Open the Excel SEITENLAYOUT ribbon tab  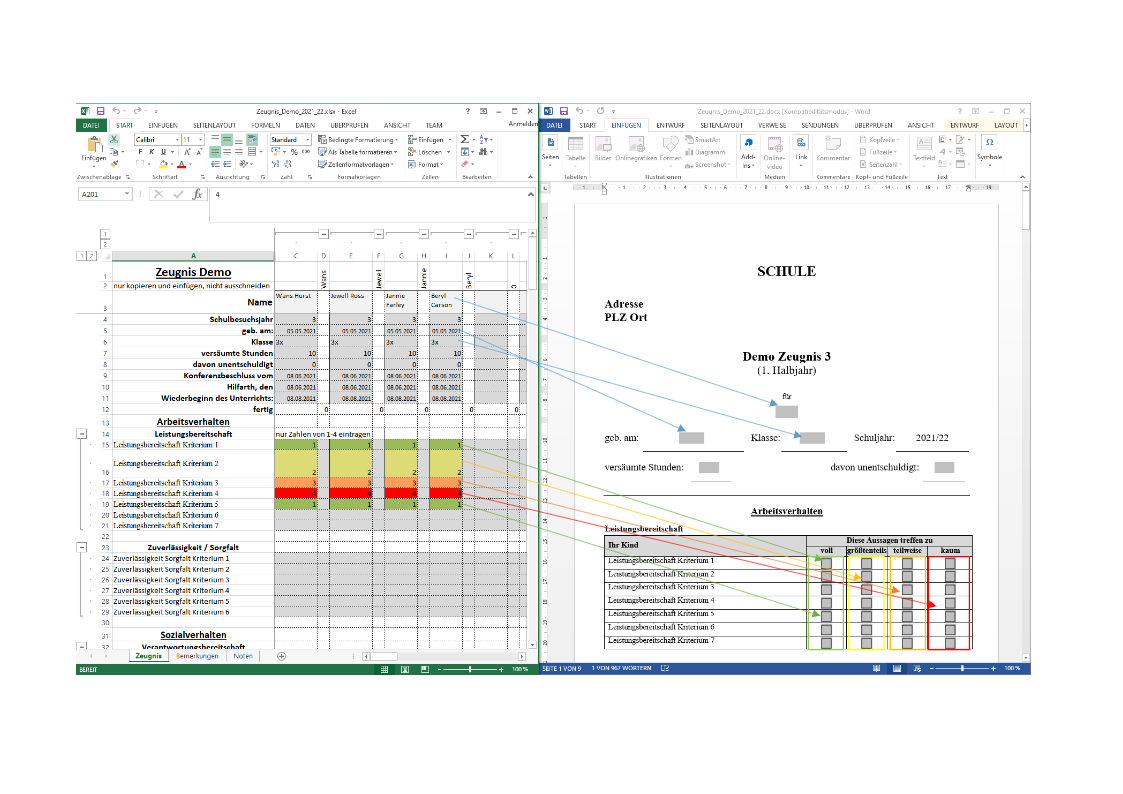click(x=214, y=125)
